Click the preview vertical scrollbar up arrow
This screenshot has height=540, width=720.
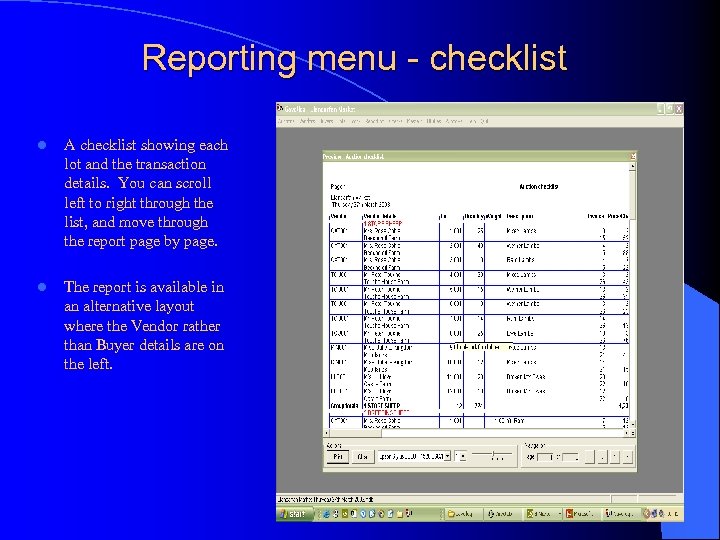pos(633,166)
